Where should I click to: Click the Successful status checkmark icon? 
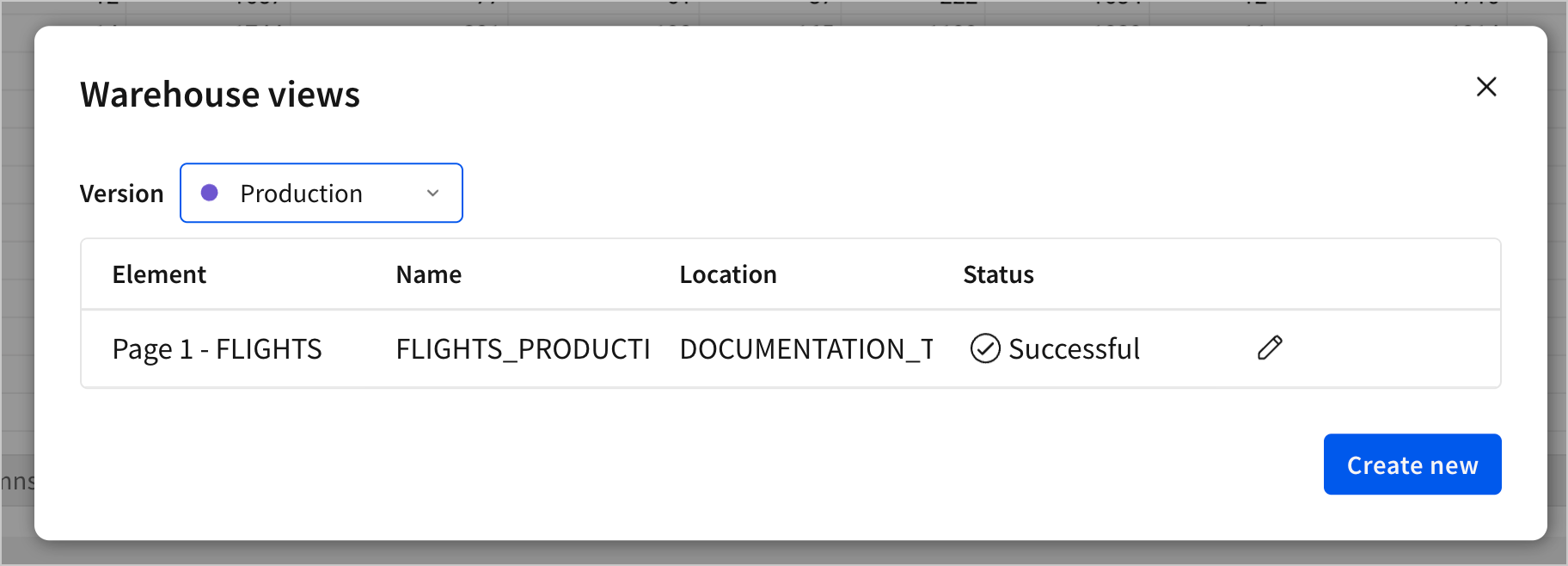click(985, 348)
